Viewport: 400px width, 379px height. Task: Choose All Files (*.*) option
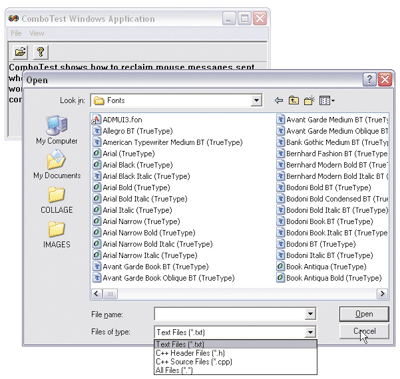tap(235, 370)
